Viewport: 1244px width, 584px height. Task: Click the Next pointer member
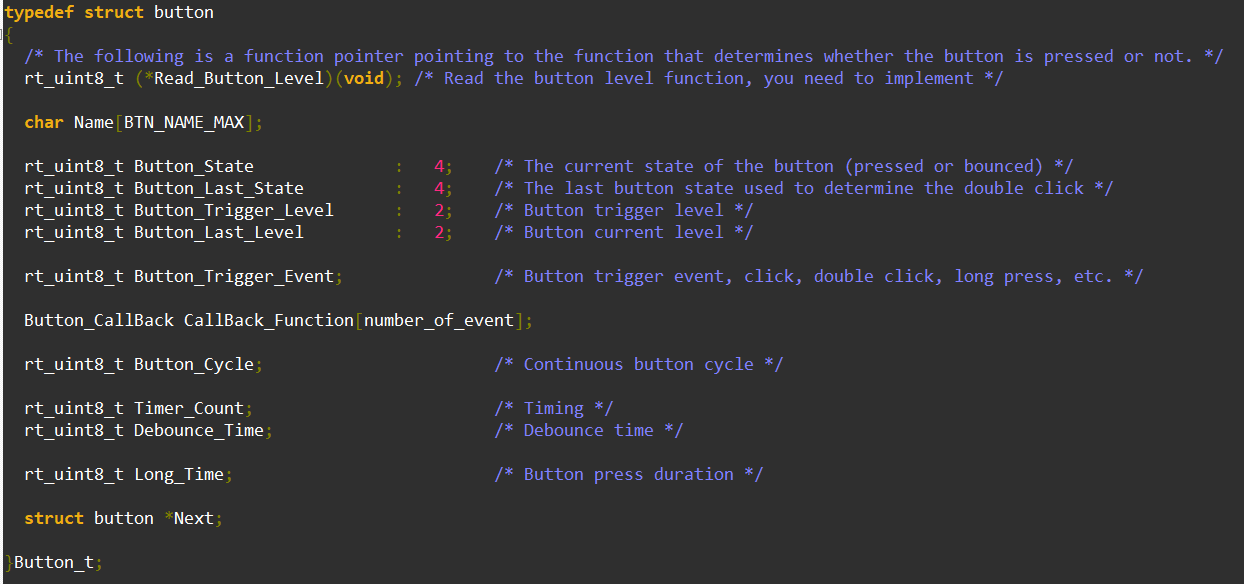click(x=194, y=518)
